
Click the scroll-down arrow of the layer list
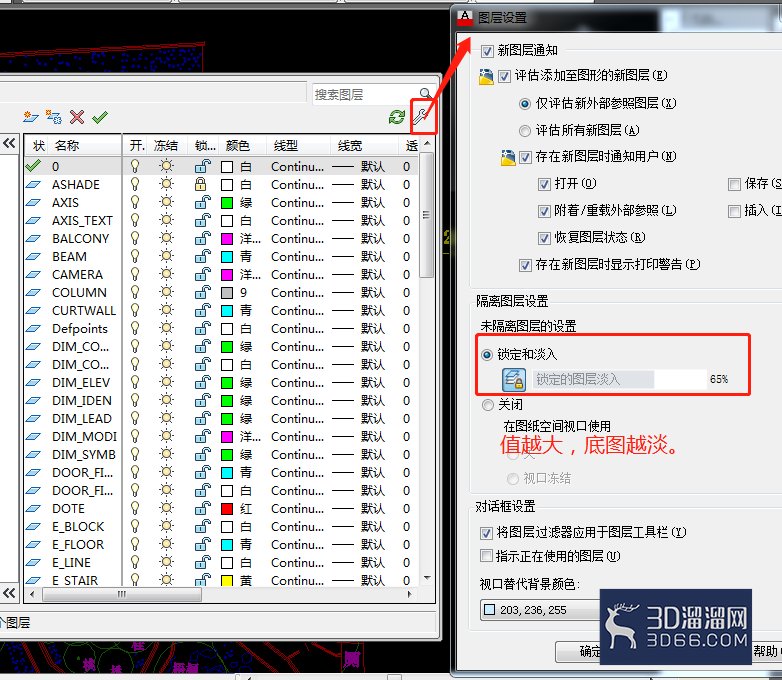427,578
